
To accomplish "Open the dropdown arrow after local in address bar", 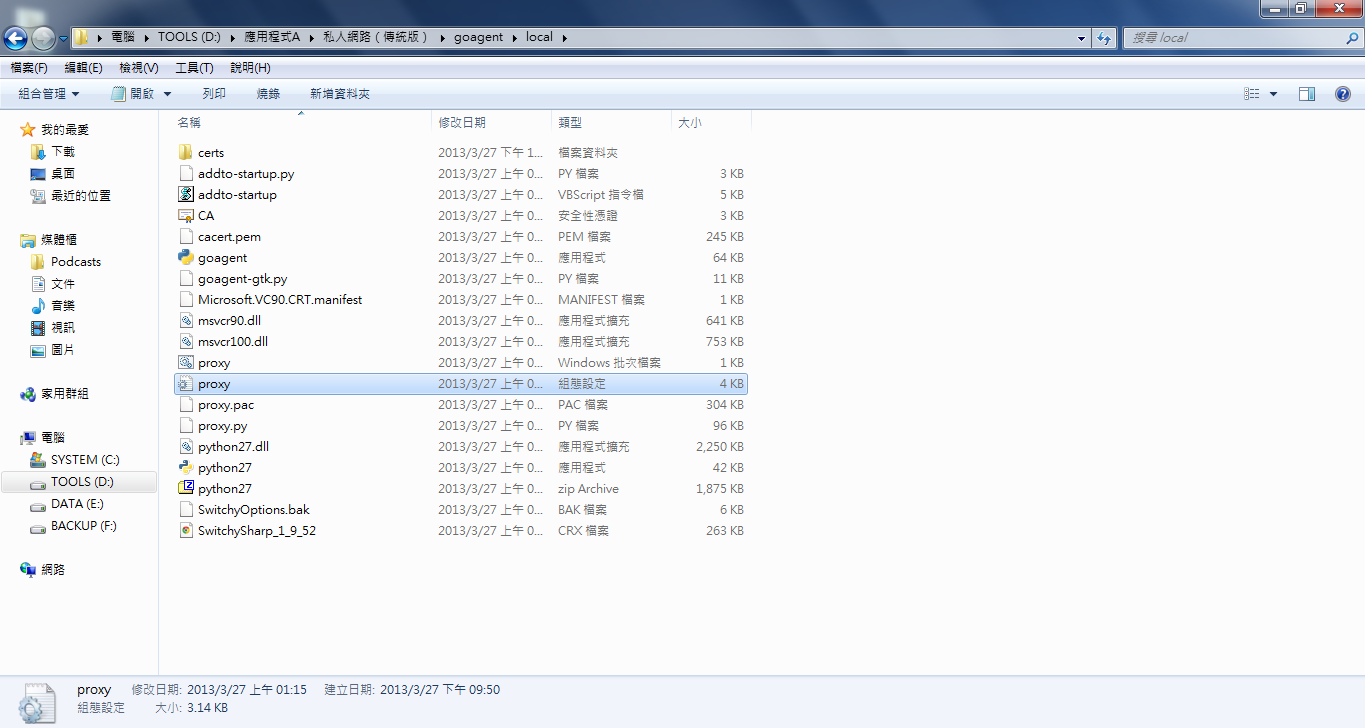I will coord(564,38).
